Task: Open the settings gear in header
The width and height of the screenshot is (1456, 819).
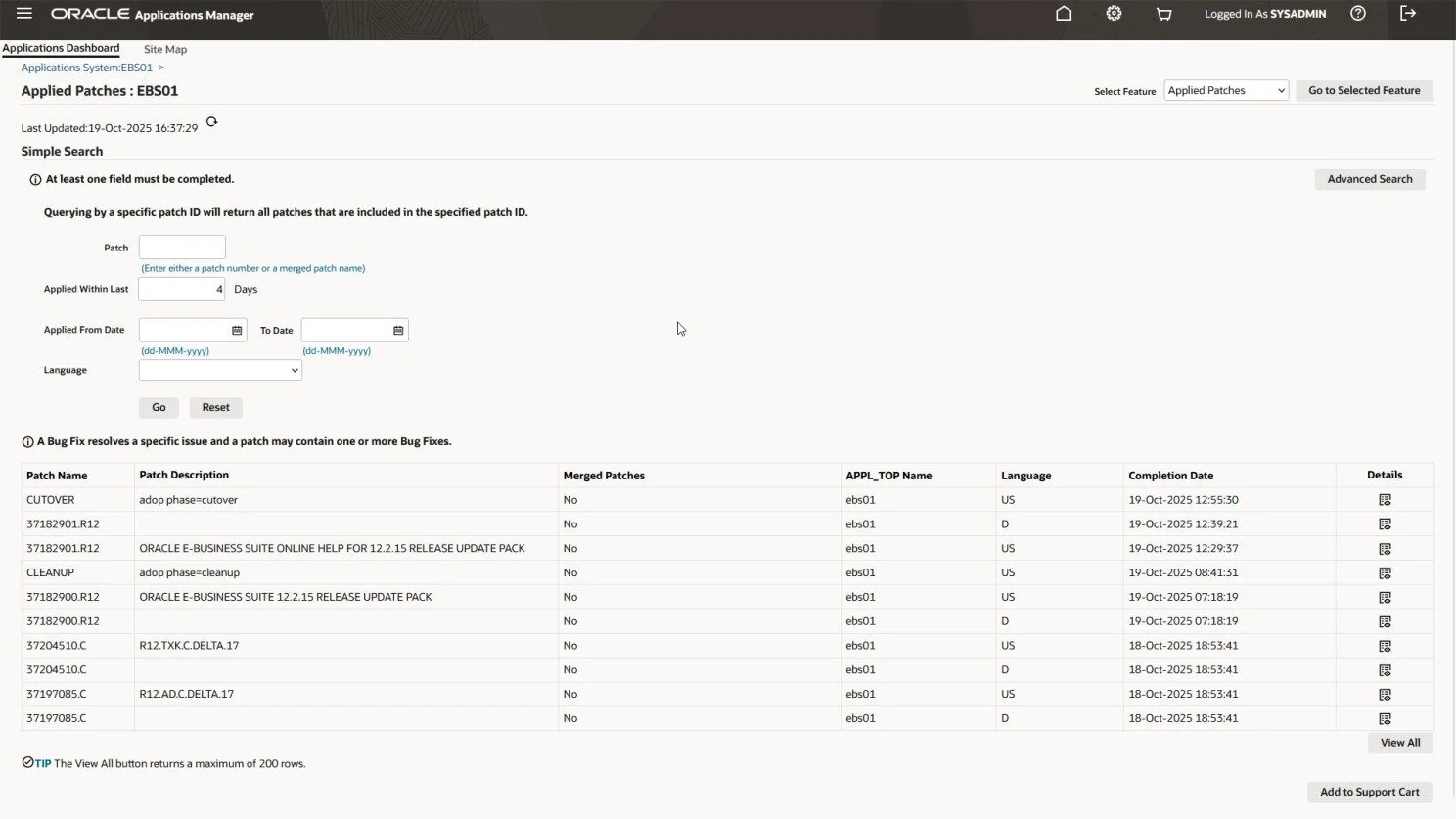Action: 1114,14
